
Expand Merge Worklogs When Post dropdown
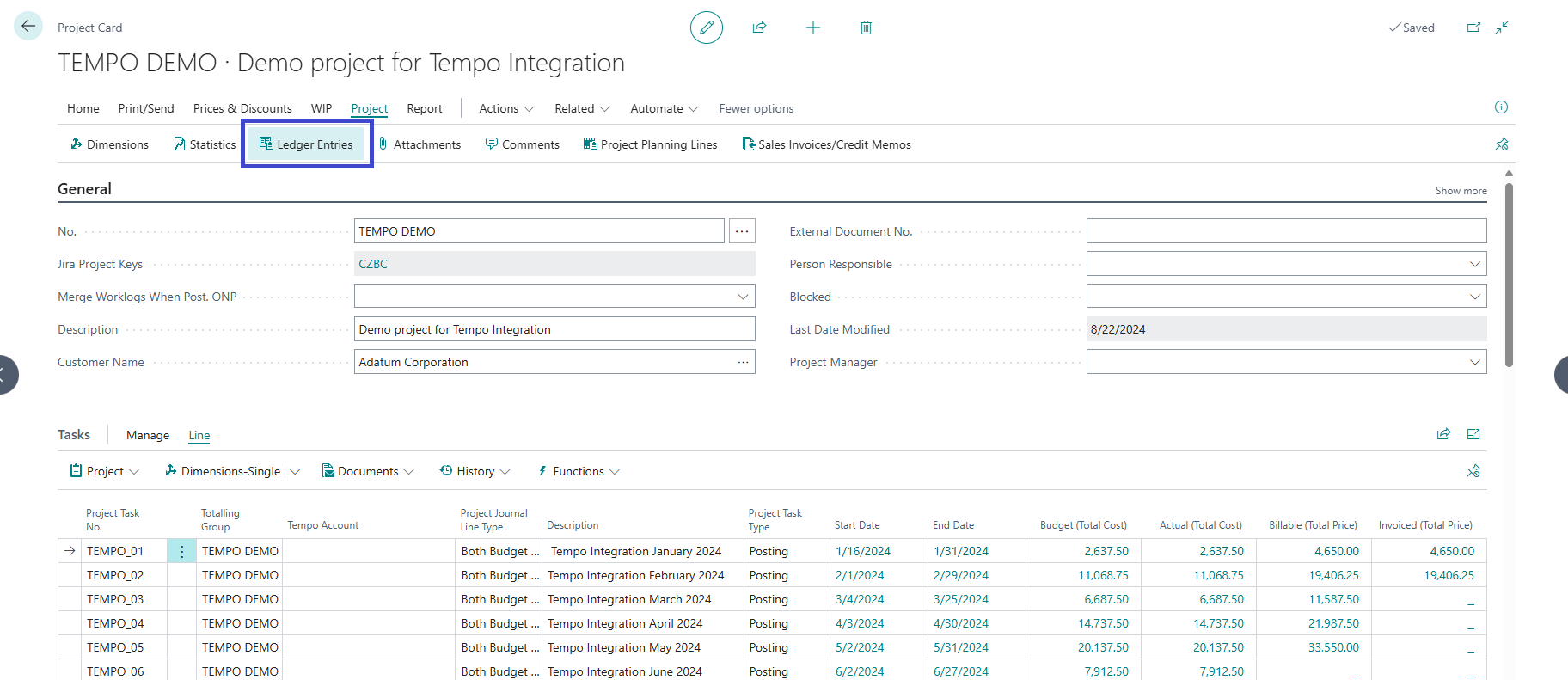pyautogui.click(x=743, y=297)
